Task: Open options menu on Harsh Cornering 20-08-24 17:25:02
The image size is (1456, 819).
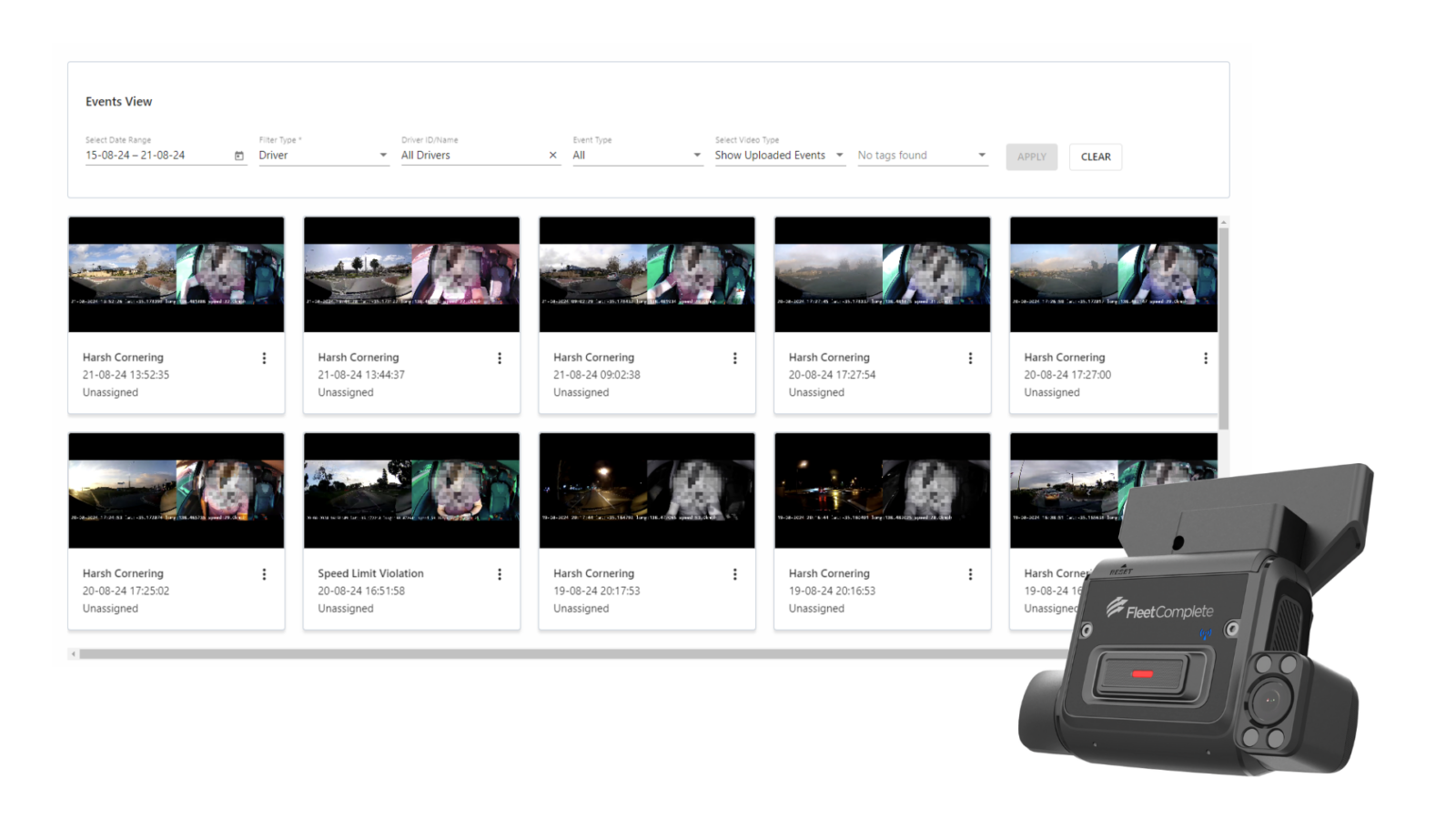Action: click(265, 574)
